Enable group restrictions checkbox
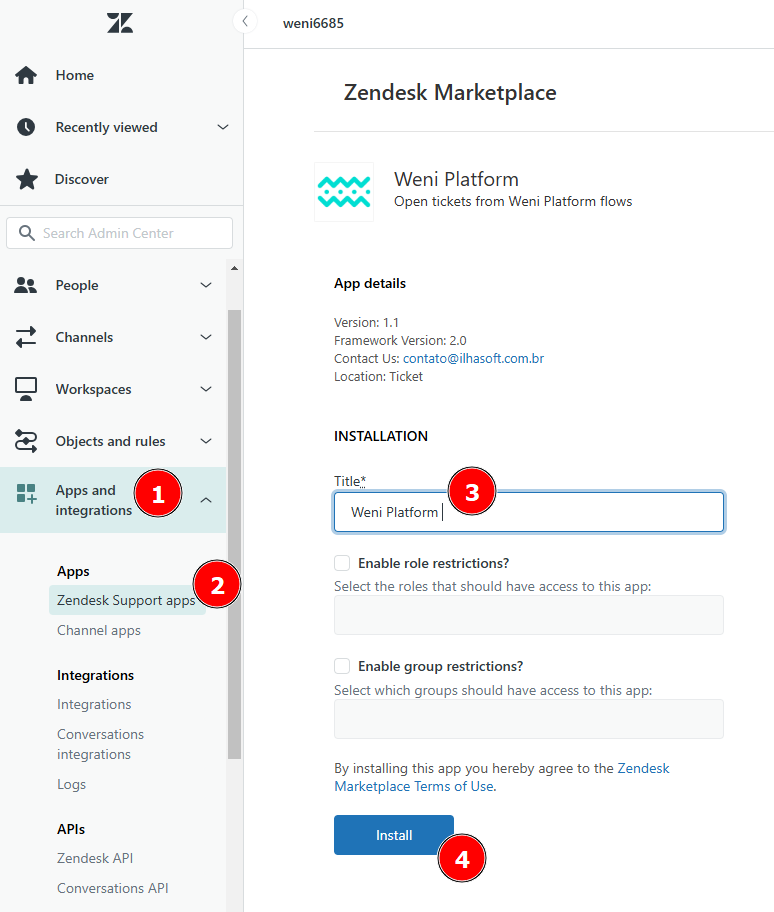The image size is (774, 912). pos(342,666)
